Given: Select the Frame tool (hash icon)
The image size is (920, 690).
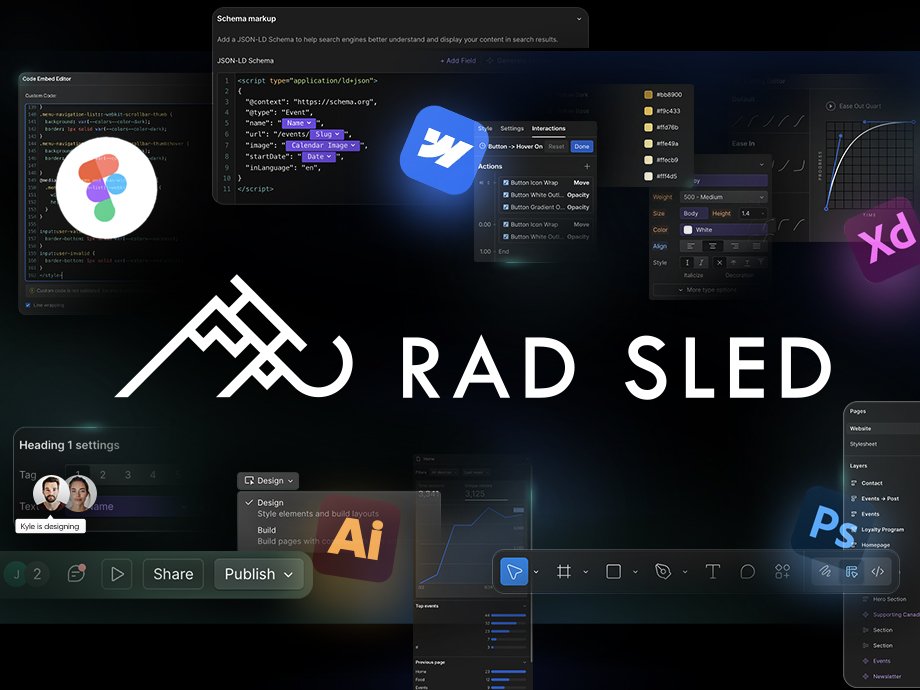Looking at the screenshot, I should (x=564, y=571).
